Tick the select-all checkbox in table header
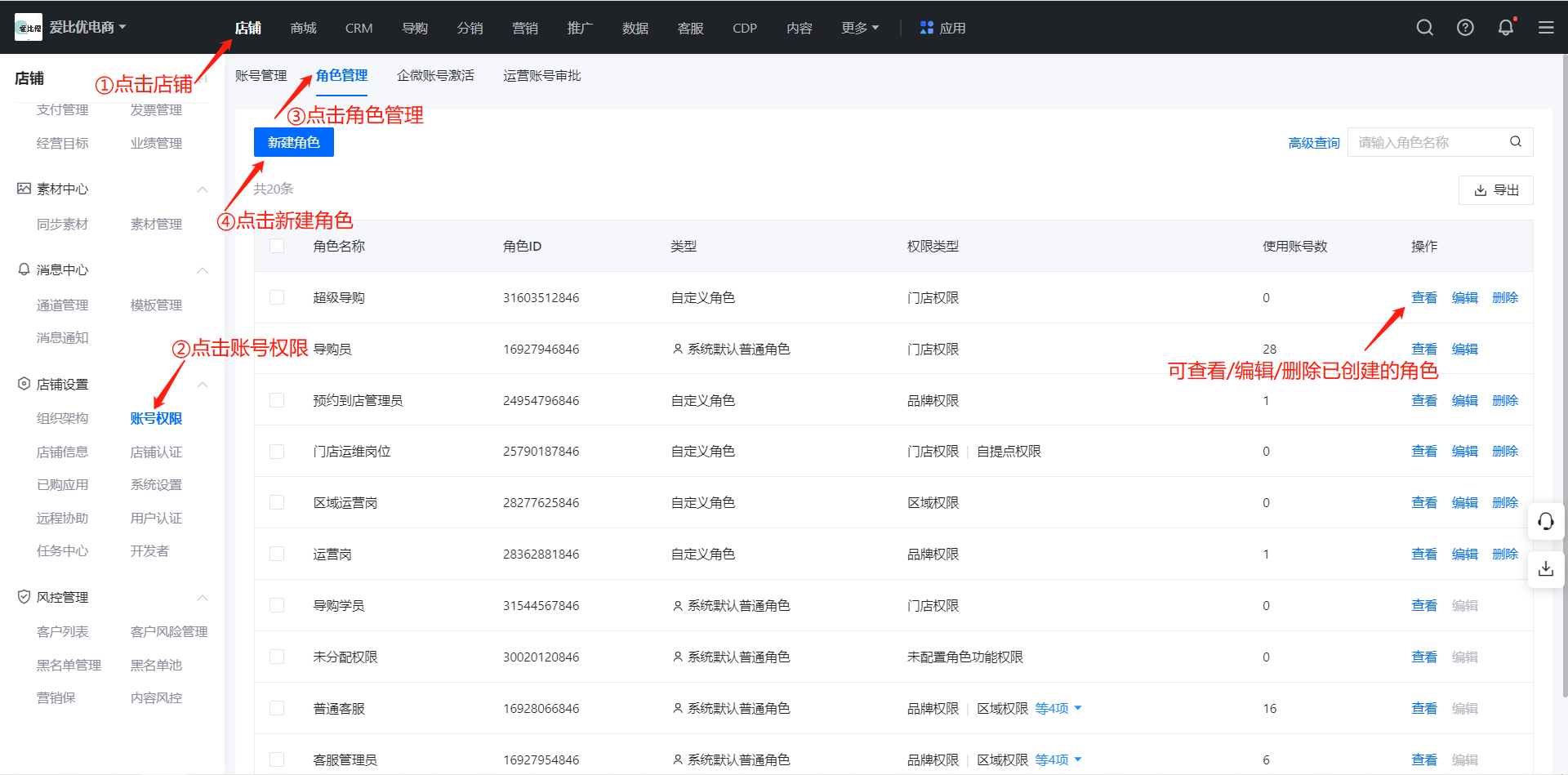1568x775 pixels. click(277, 246)
